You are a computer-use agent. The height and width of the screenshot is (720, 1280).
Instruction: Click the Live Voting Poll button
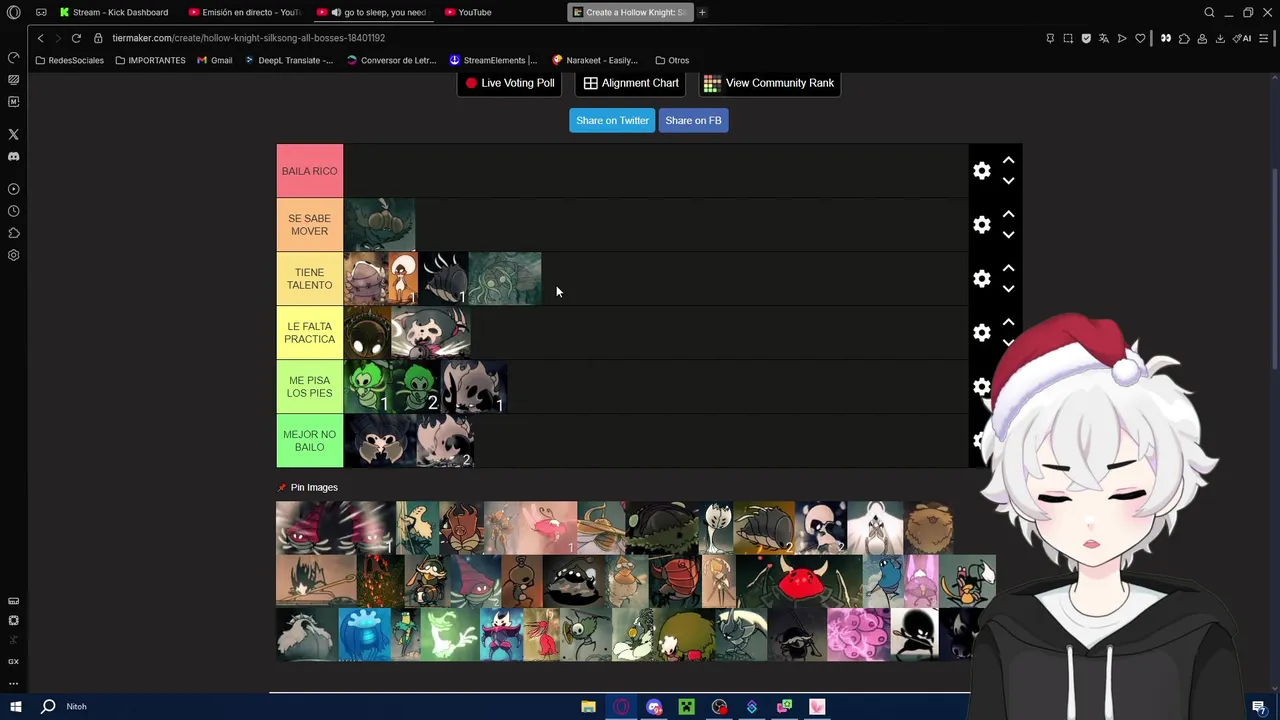click(x=510, y=83)
